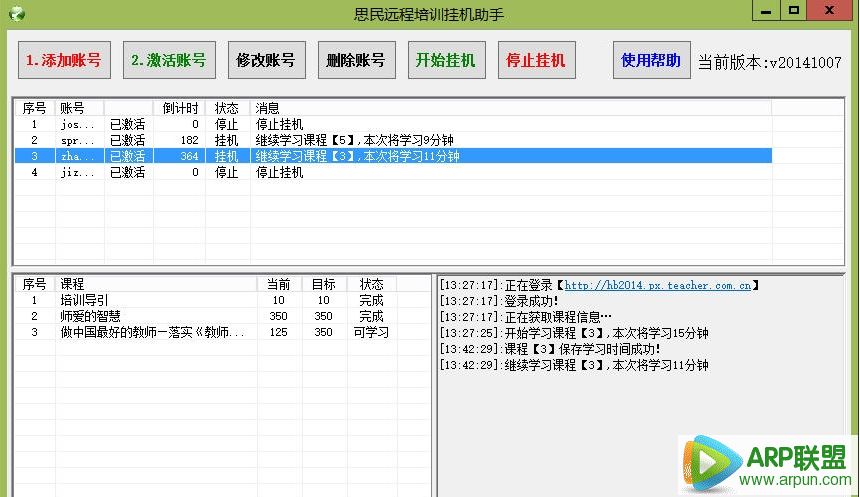860x497 pixels.
Task: Click the 倒计时 column header
Action: click(x=179, y=108)
